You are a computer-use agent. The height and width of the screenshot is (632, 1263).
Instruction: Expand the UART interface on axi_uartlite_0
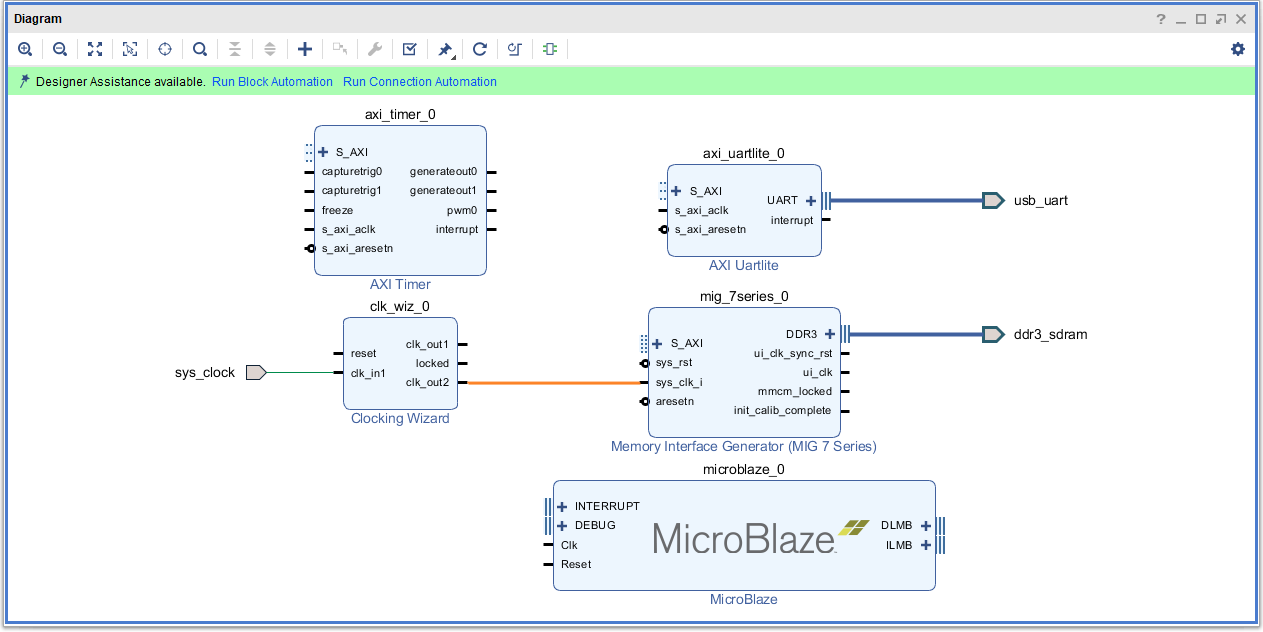point(810,201)
